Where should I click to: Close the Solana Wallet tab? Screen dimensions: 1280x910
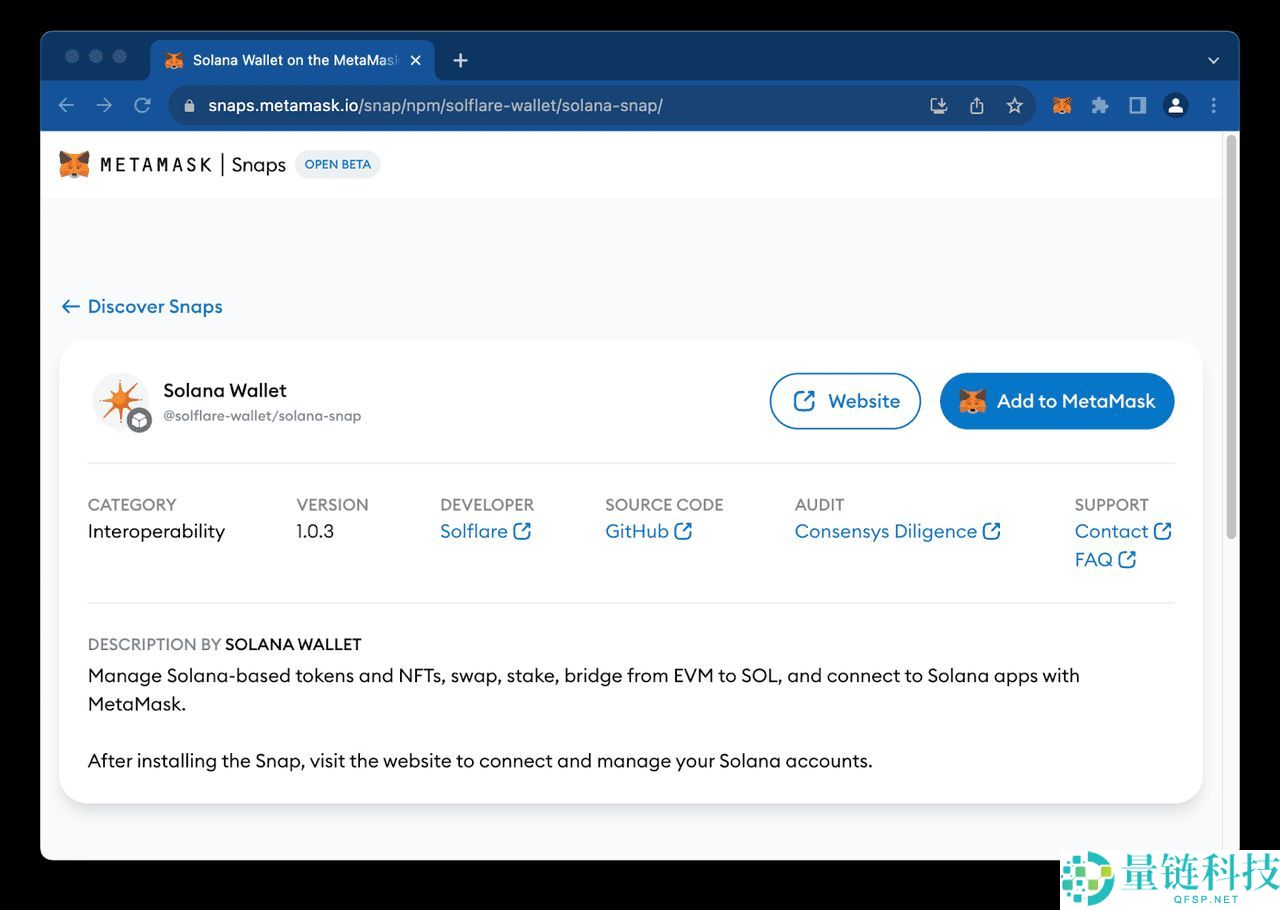[416, 61]
